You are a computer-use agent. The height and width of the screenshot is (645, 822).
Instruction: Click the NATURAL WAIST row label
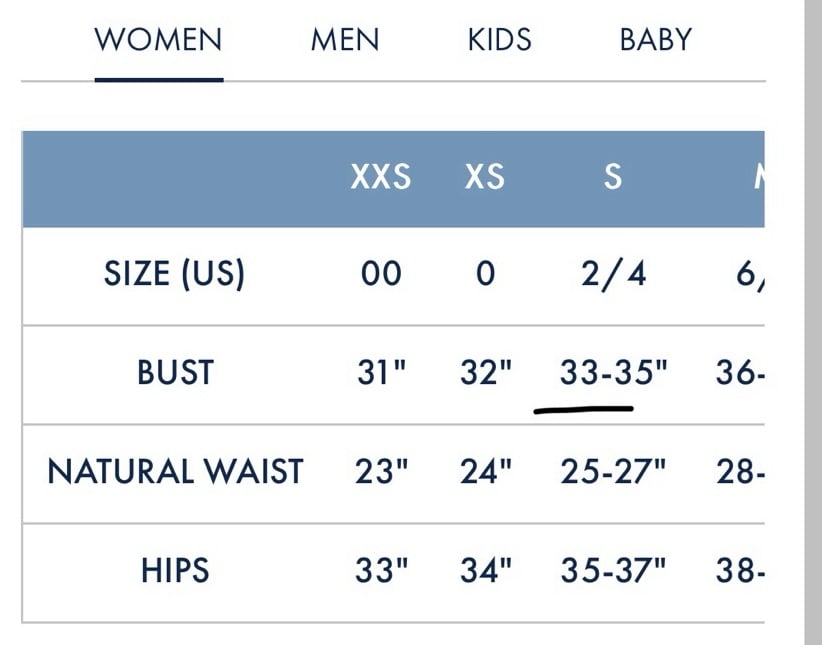point(175,471)
